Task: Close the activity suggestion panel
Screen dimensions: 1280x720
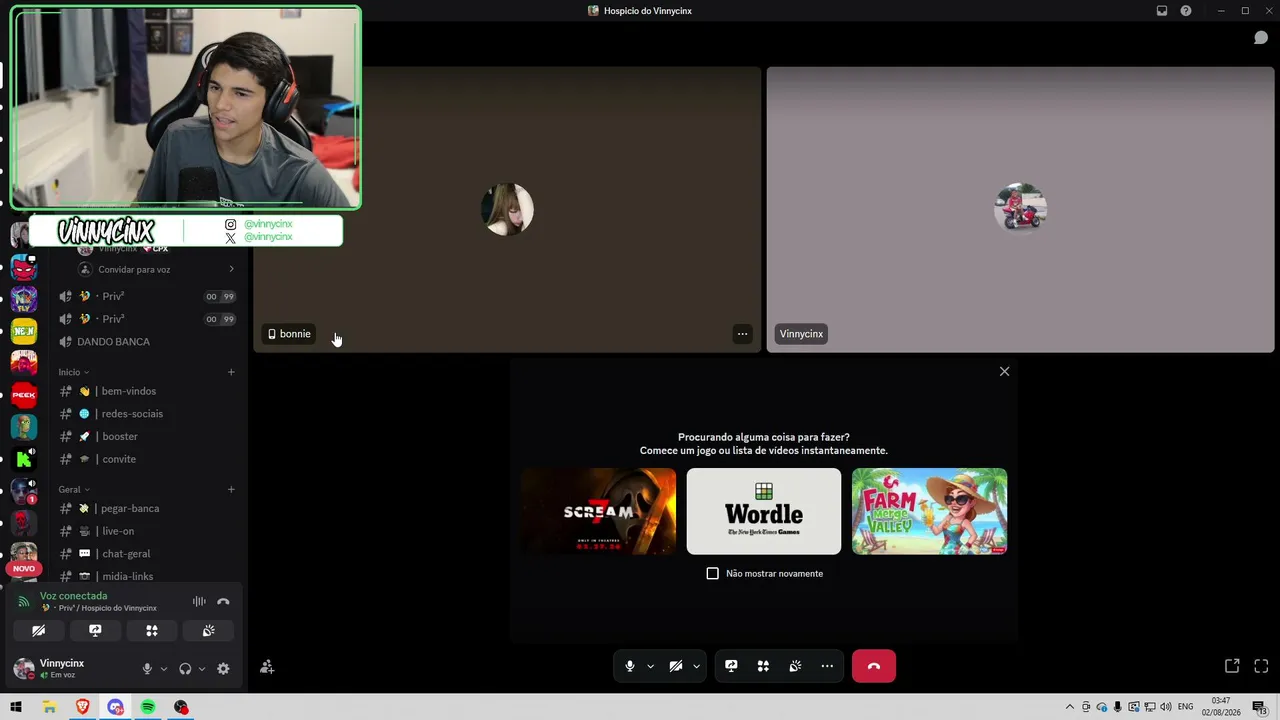Action: click(1005, 372)
